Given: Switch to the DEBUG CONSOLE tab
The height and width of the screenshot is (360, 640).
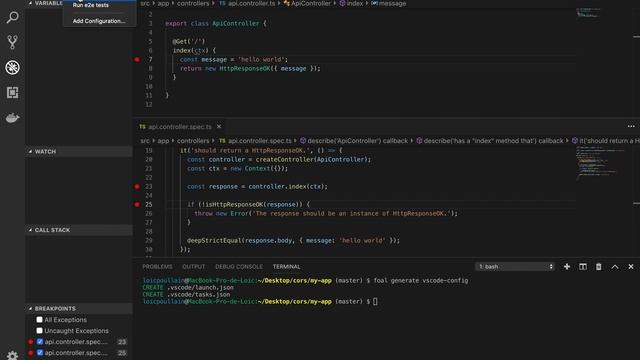Looking at the screenshot, I should [x=239, y=267].
